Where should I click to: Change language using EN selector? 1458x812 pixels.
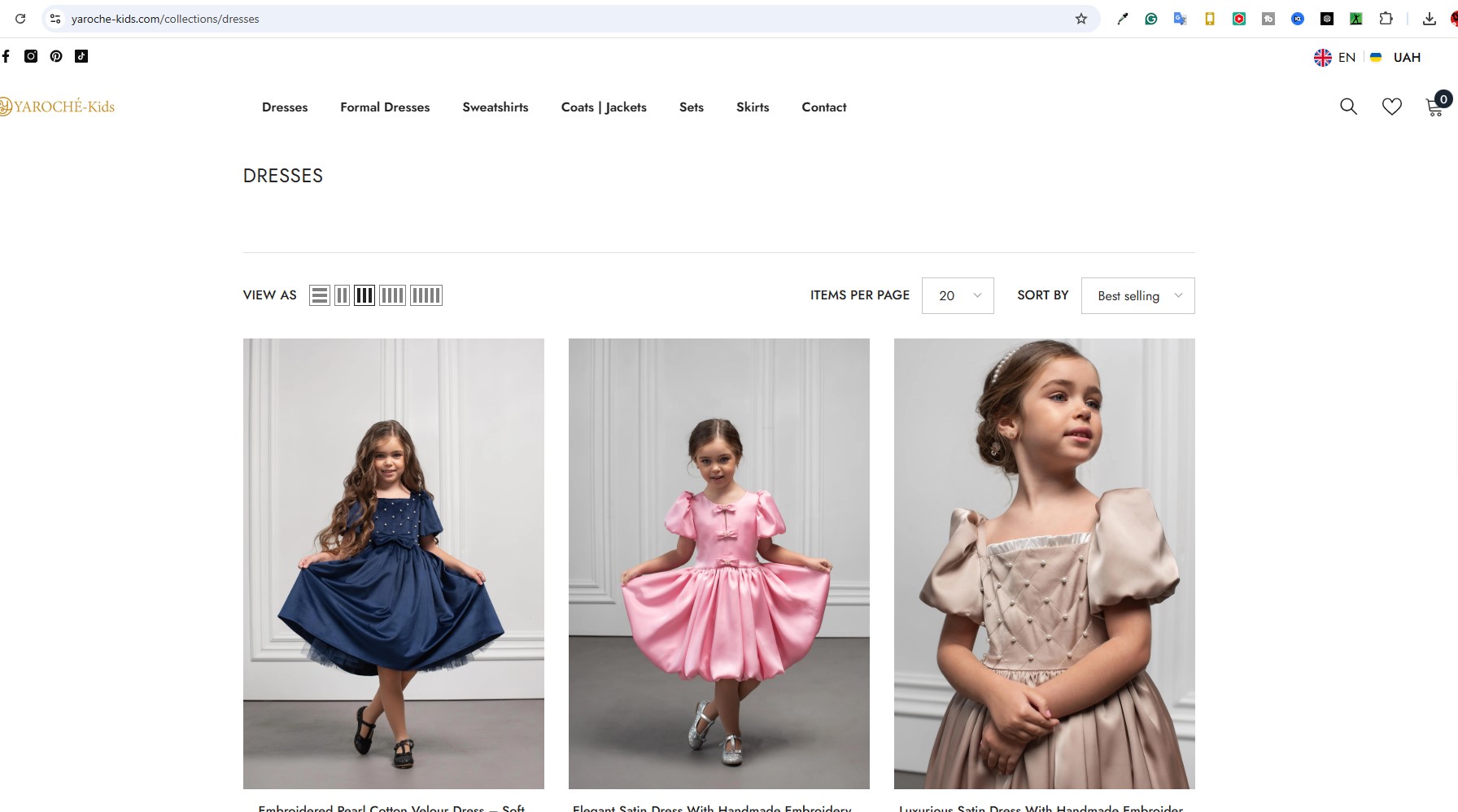(x=1335, y=57)
